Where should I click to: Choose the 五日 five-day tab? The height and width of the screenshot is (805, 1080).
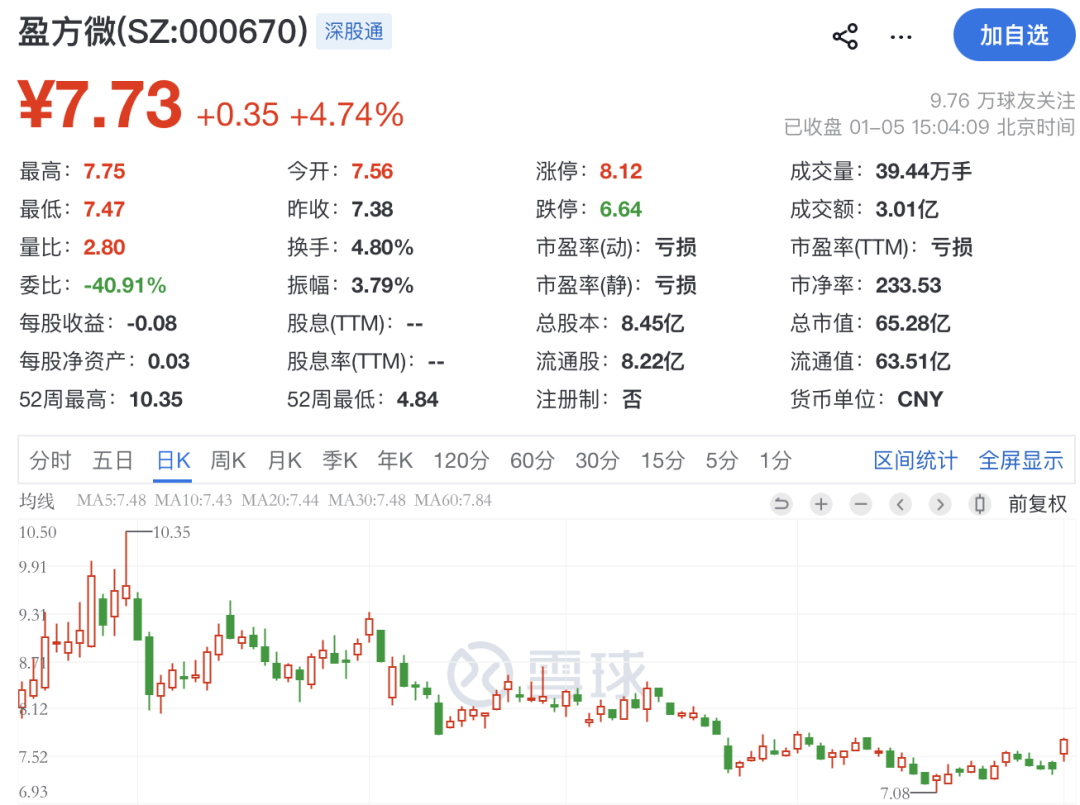point(112,460)
